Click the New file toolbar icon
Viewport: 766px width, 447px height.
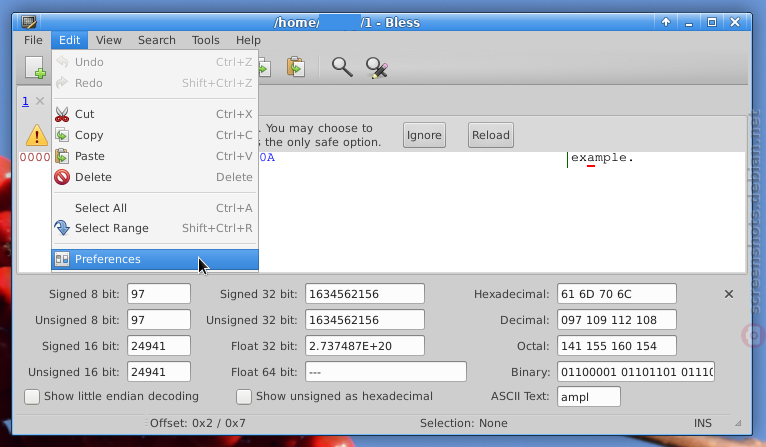pyautogui.click(x=36, y=67)
